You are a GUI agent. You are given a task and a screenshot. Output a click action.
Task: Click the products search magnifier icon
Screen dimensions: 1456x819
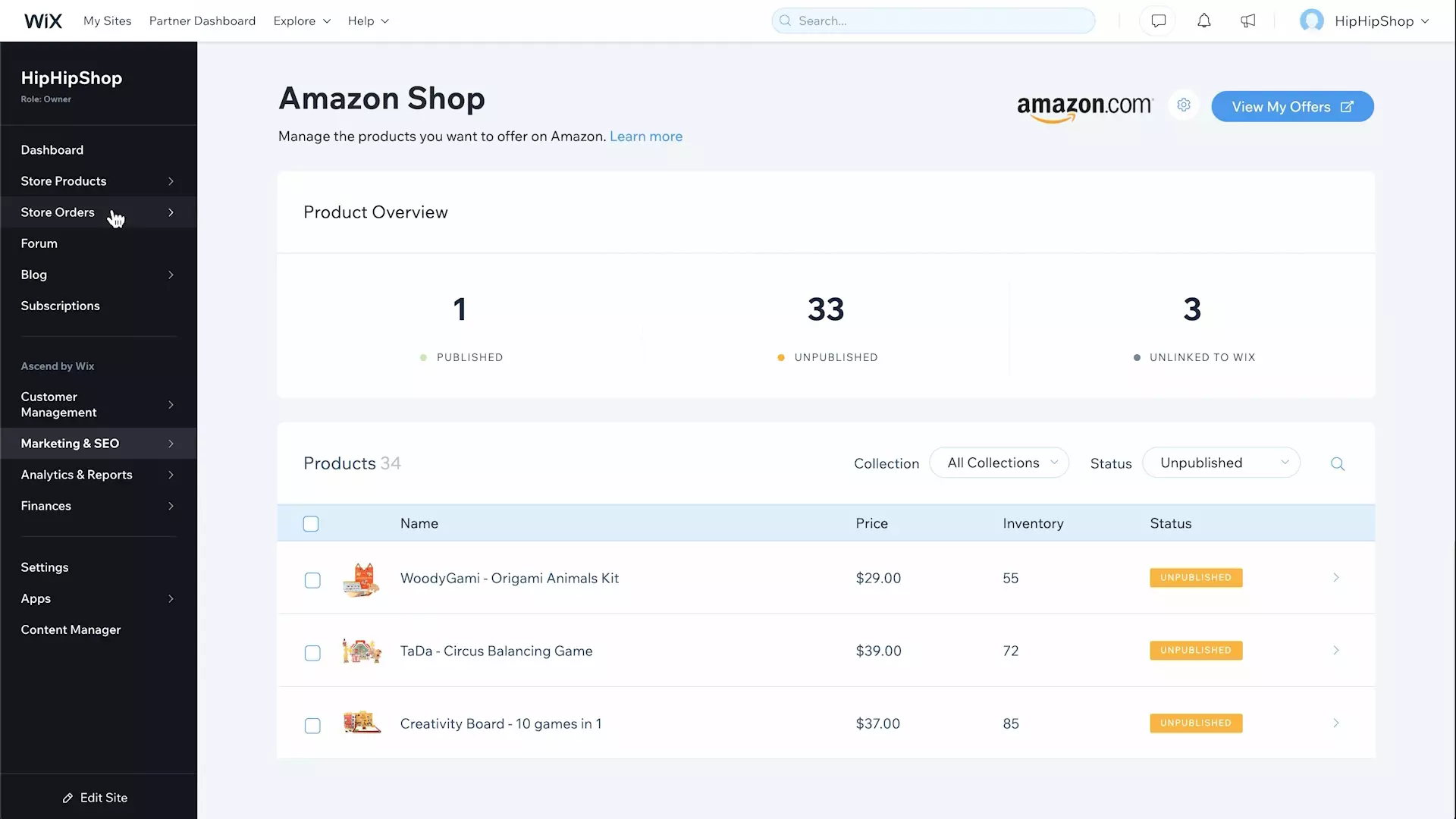(x=1338, y=463)
